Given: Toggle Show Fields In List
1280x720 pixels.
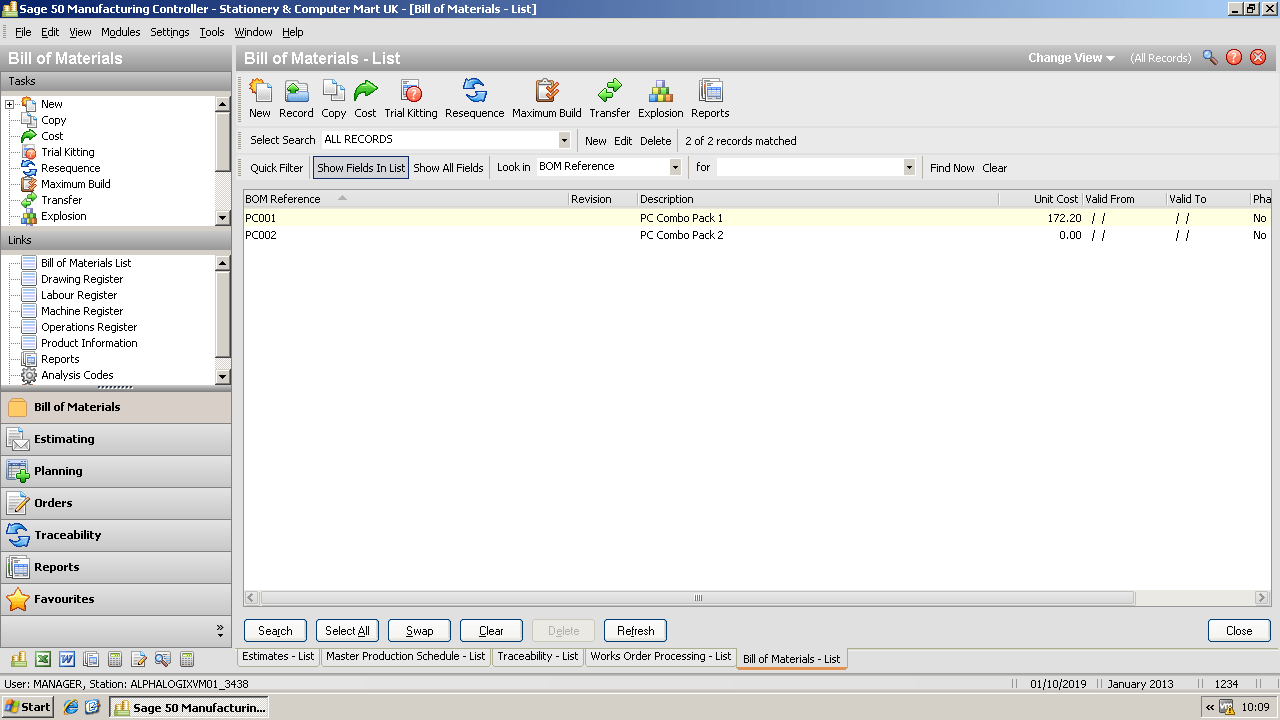Looking at the screenshot, I should coord(361,168).
